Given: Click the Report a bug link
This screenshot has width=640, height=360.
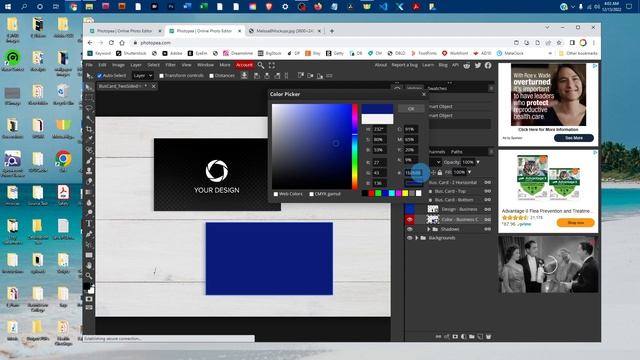Looking at the screenshot, I should (404, 65).
